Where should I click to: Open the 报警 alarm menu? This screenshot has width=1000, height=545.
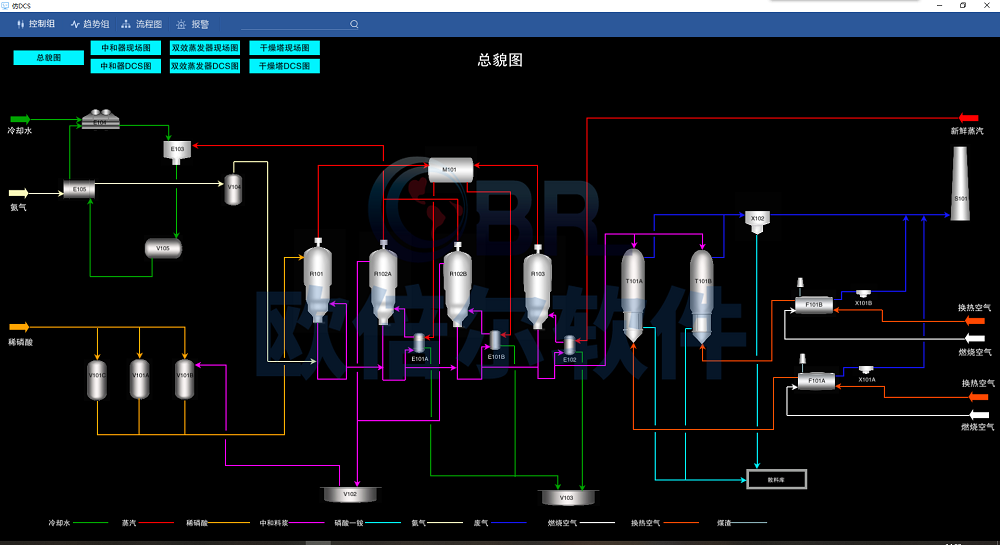(x=193, y=24)
